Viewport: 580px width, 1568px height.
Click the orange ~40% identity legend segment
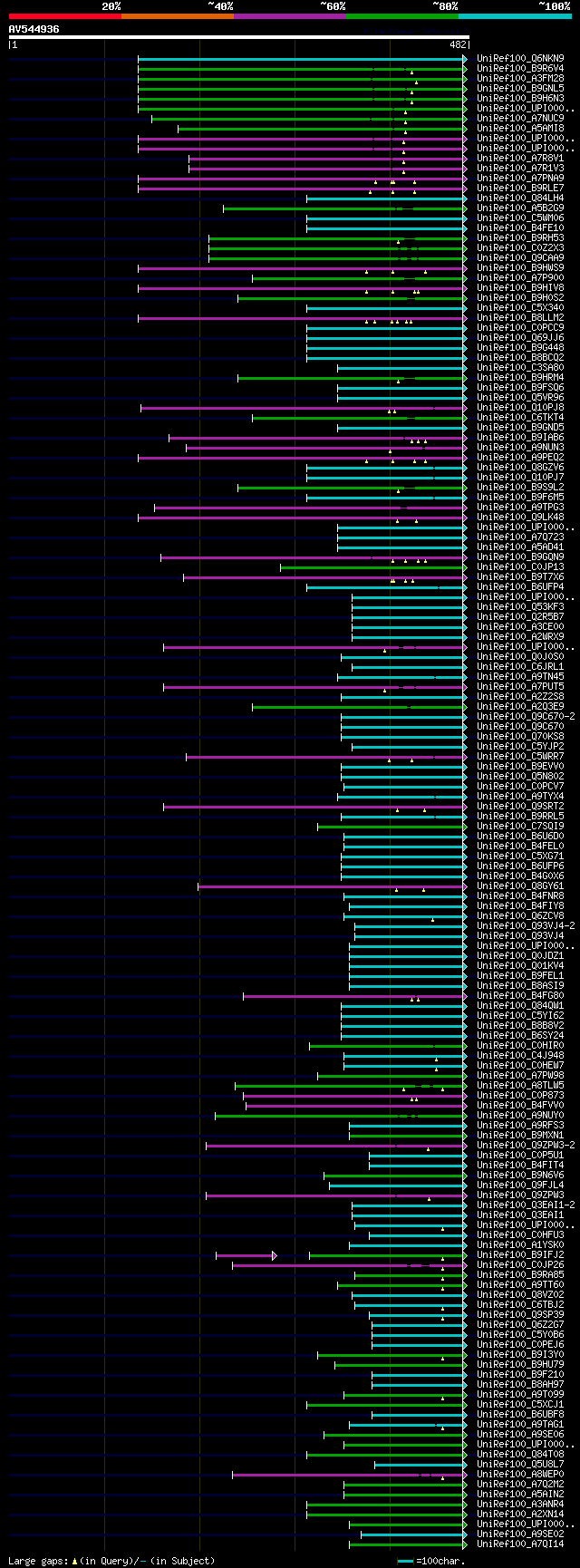pyautogui.click(x=178, y=16)
